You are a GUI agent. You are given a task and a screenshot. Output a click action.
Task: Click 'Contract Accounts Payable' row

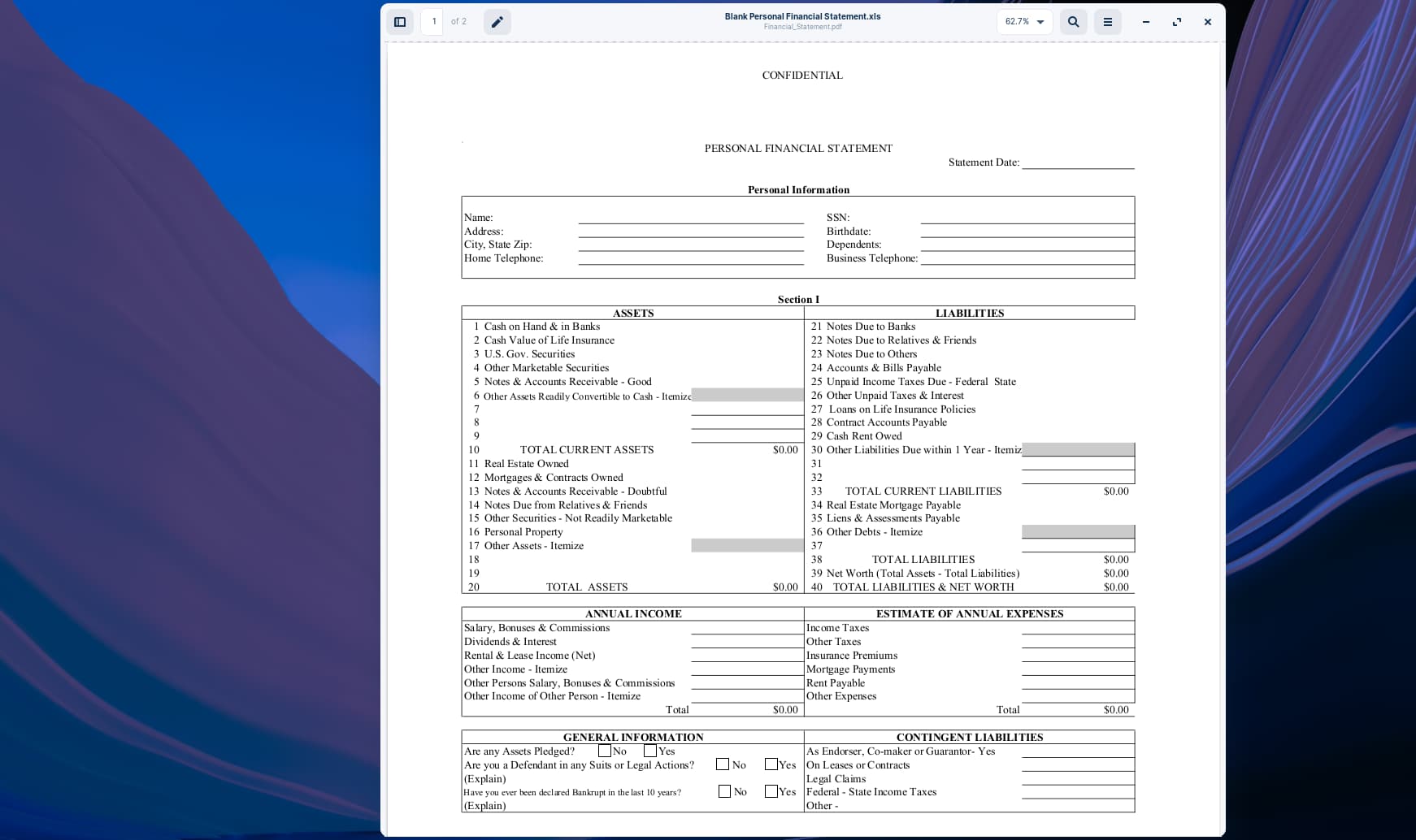(x=887, y=422)
